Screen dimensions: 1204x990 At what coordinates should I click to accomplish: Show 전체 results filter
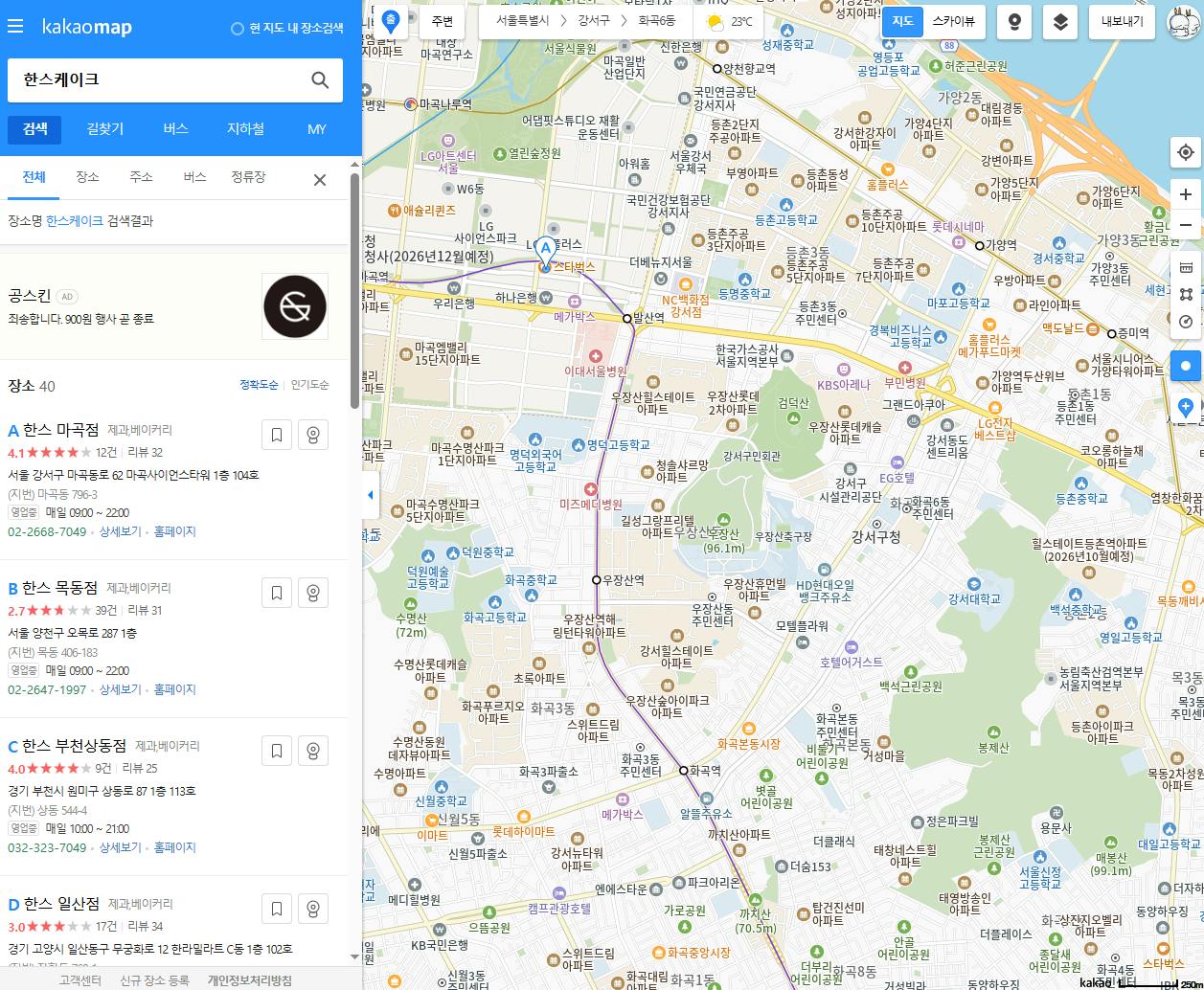[x=34, y=177]
